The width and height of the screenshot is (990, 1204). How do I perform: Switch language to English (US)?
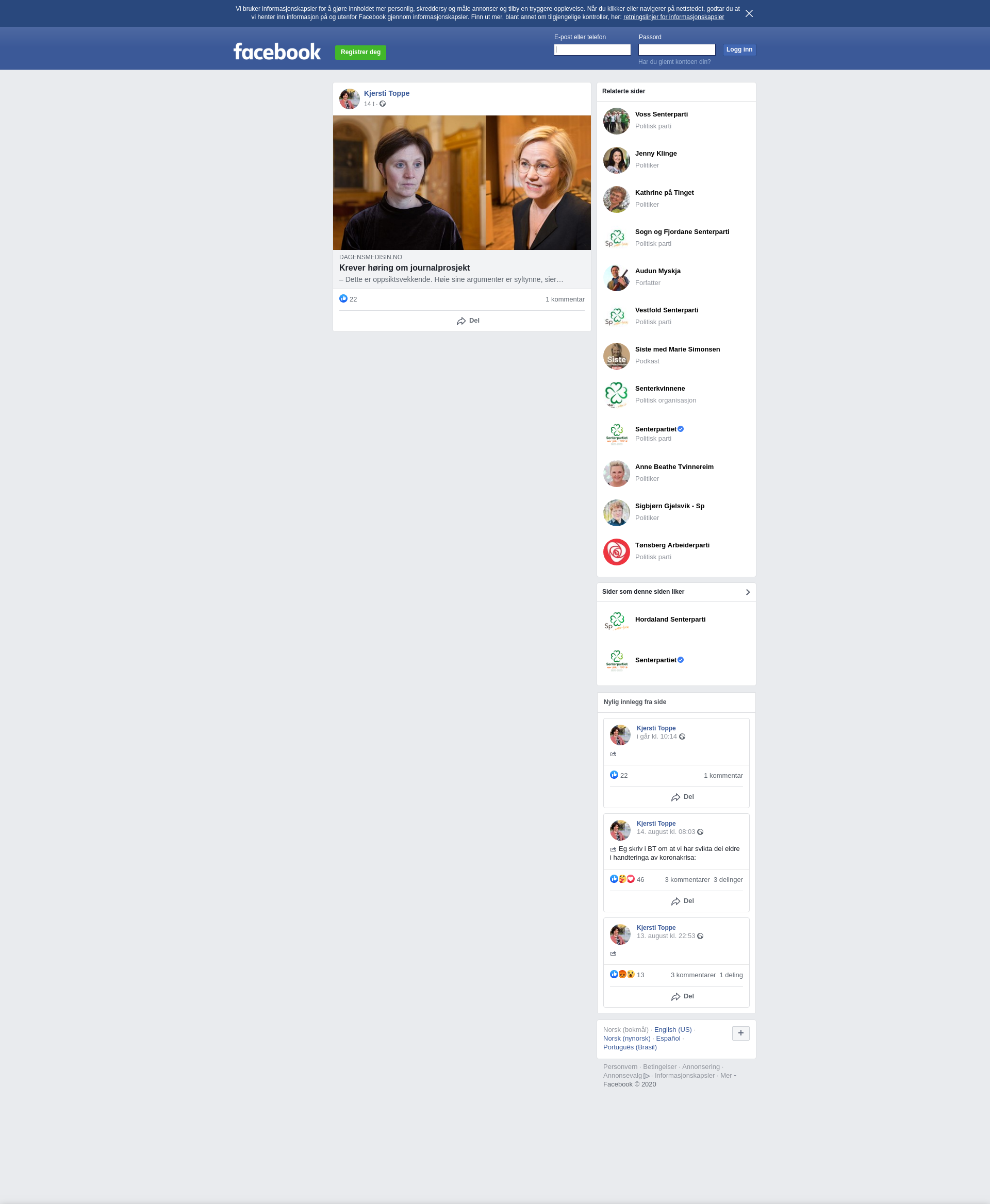pyautogui.click(x=673, y=1030)
